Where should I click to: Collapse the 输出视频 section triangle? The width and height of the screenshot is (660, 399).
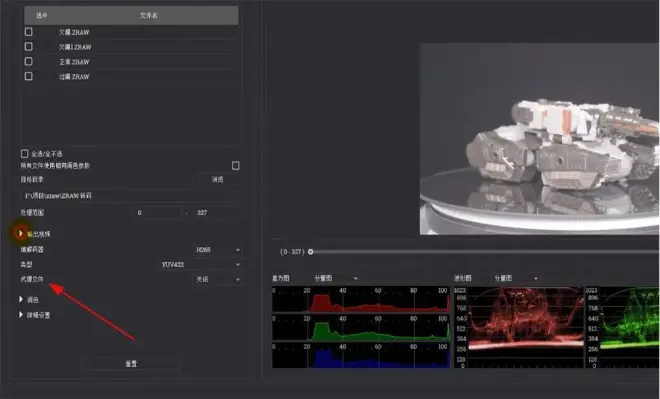tap(21, 233)
